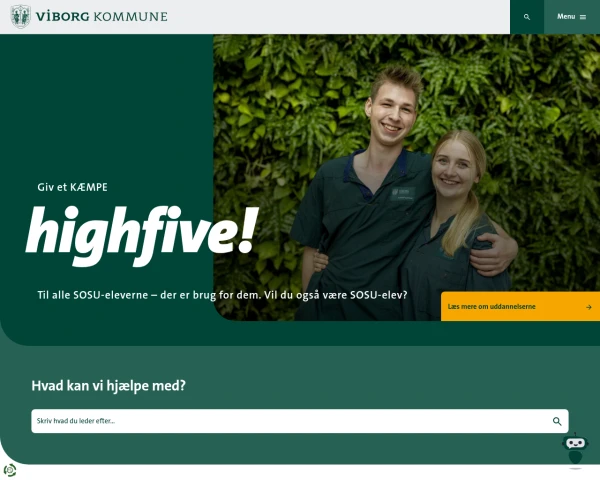Click the hero photo of the two SOSU students

click(406, 177)
